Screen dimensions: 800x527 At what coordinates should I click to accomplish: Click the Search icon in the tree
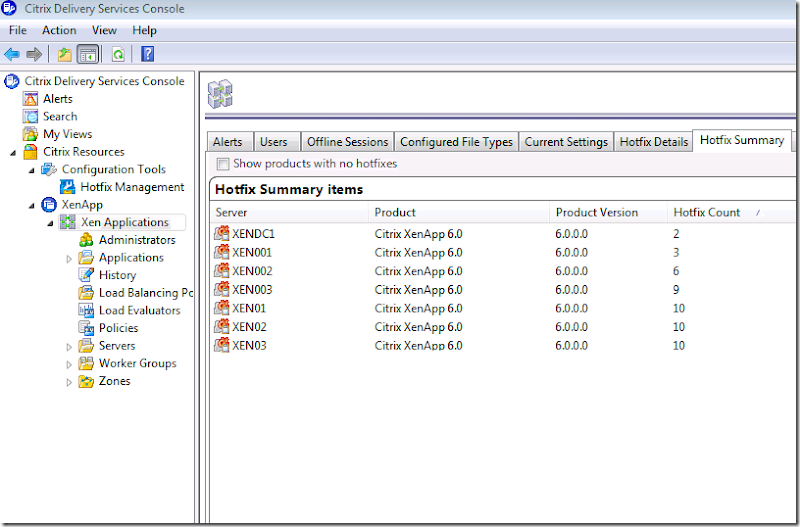pos(30,116)
